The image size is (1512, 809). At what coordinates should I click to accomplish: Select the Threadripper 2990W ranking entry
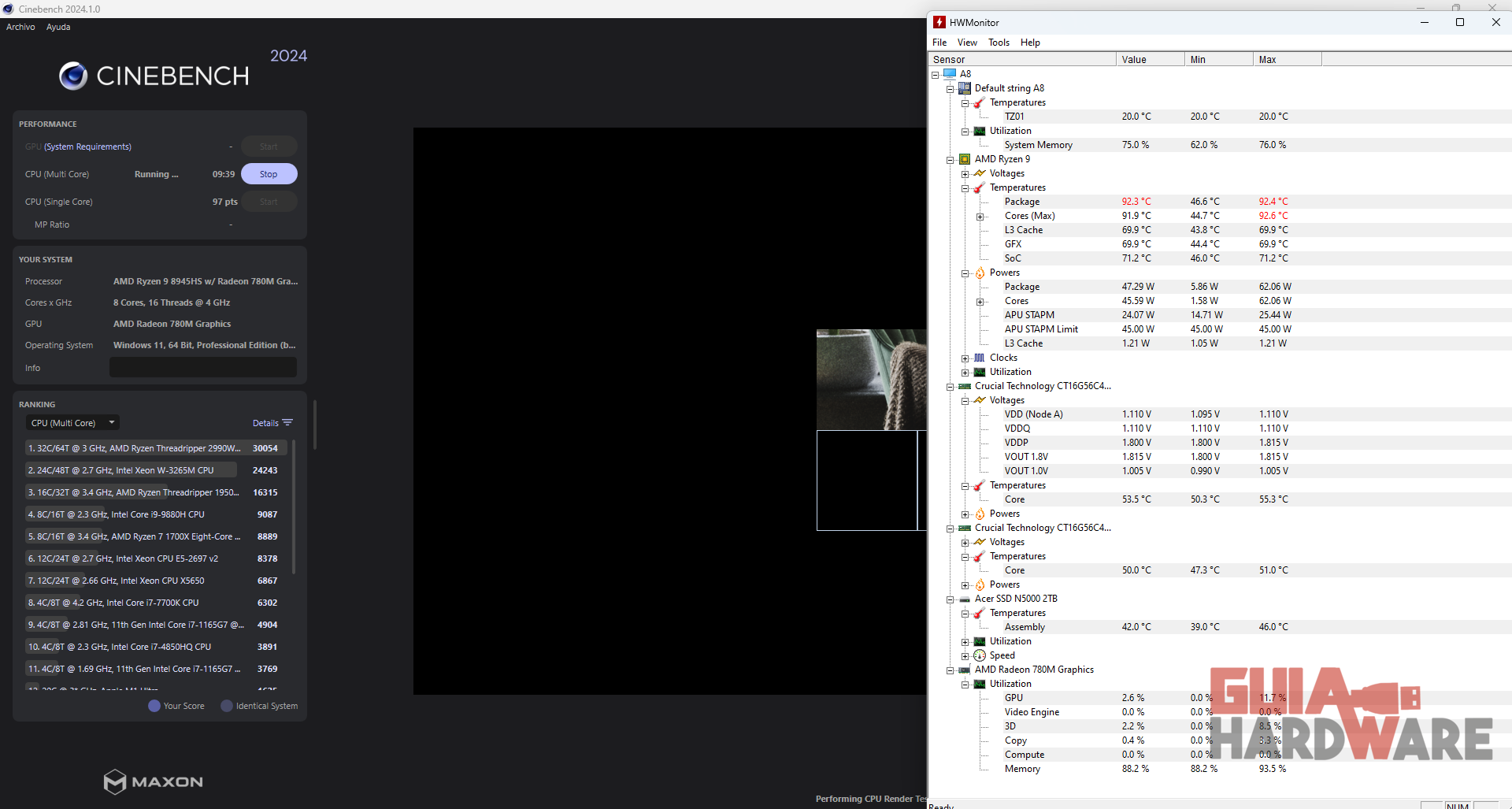tap(156, 448)
